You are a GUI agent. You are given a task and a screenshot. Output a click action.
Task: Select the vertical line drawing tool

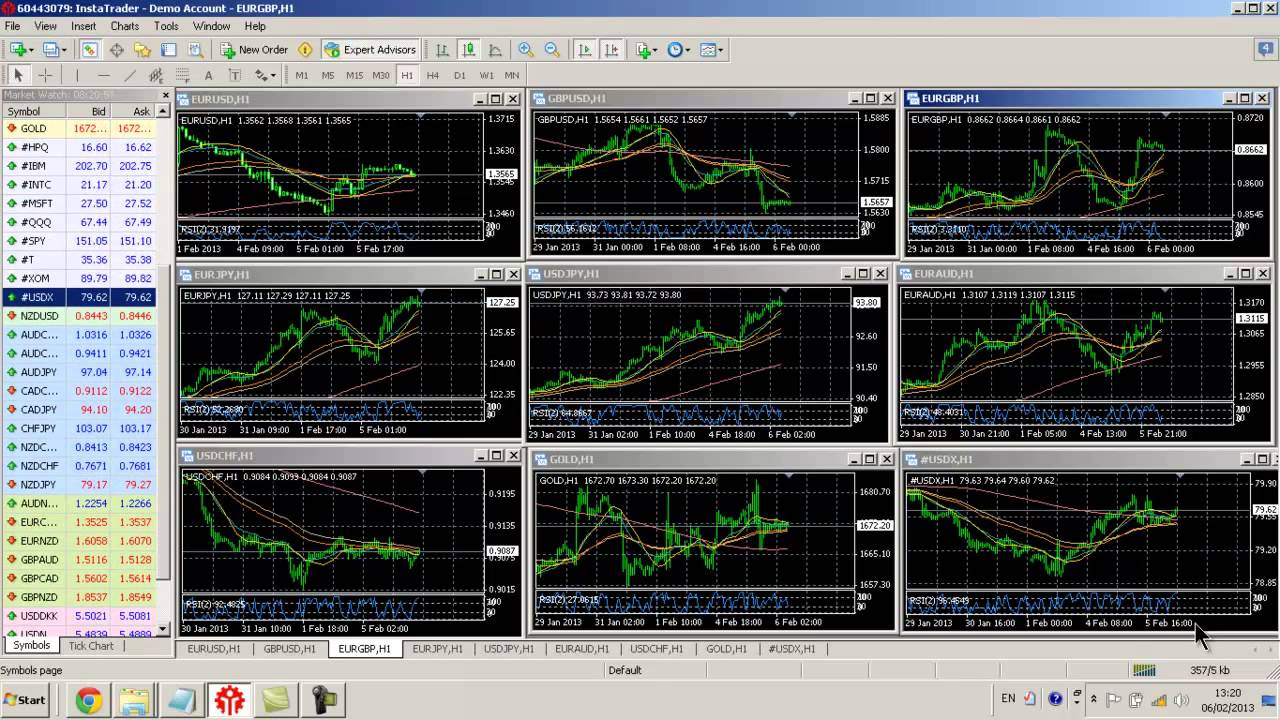(x=77, y=75)
